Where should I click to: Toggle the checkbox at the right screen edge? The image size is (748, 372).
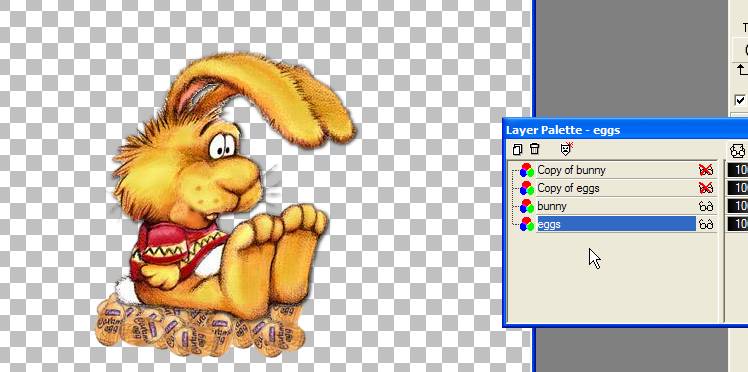coord(740,101)
